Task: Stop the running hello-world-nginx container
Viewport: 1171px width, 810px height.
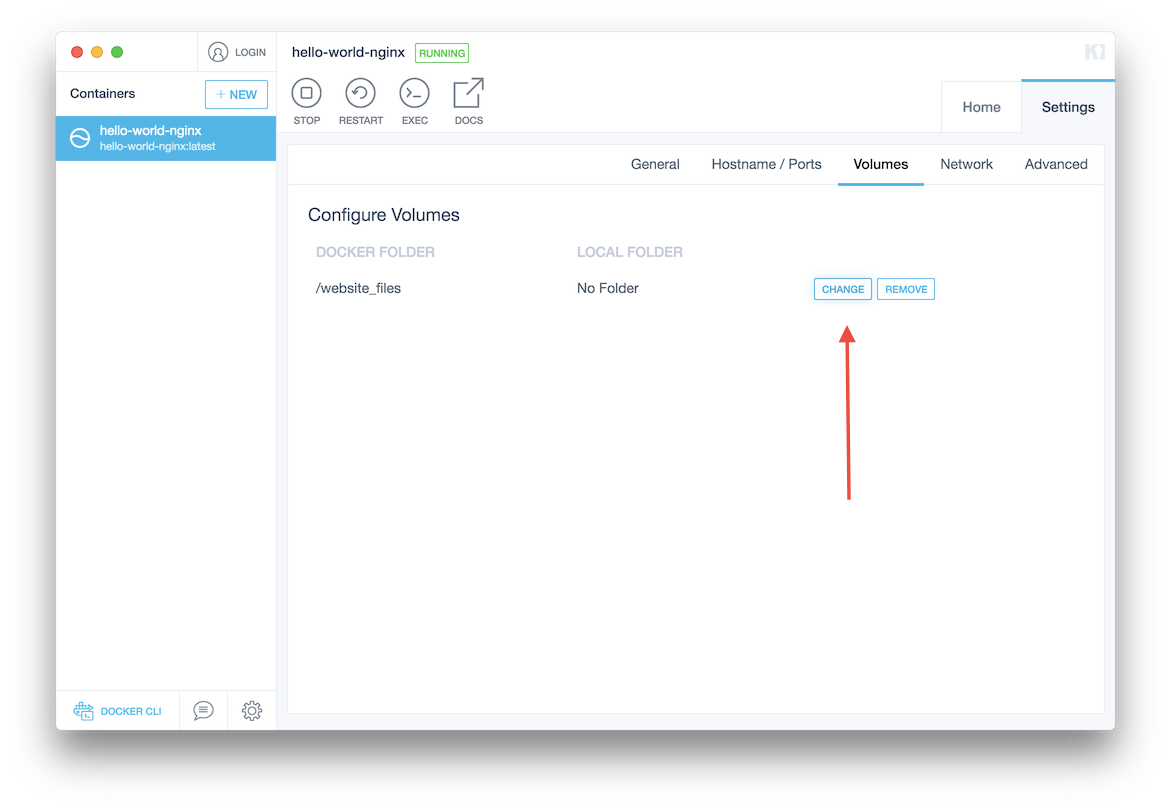Action: (306, 94)
